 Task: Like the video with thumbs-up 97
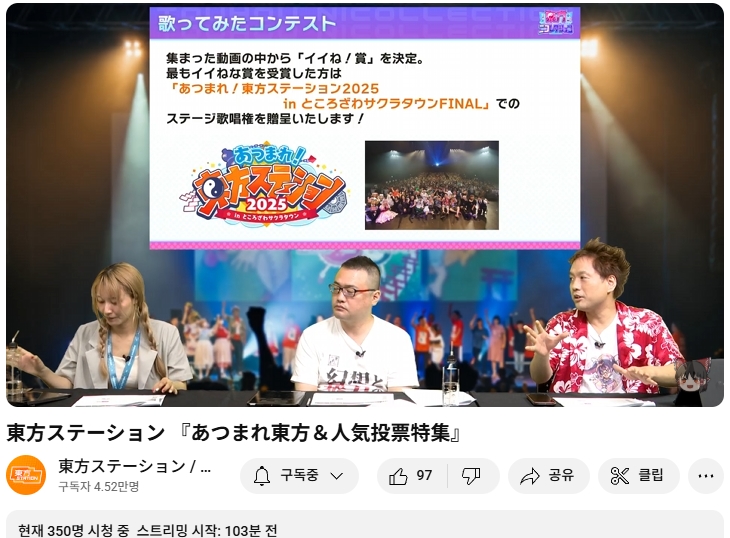[x=412, y=476]
